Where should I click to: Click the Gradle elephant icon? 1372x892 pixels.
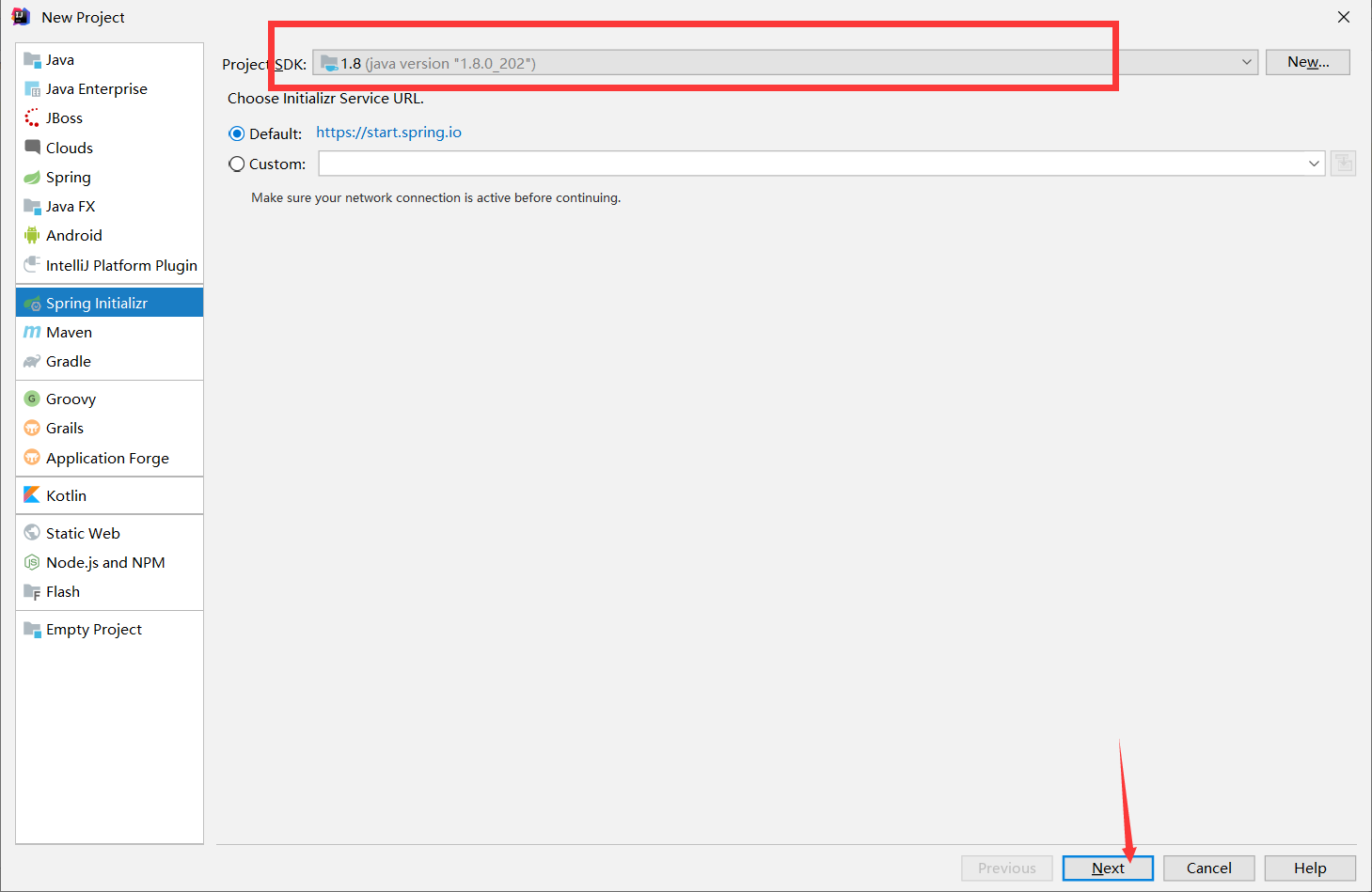point(32,362)
